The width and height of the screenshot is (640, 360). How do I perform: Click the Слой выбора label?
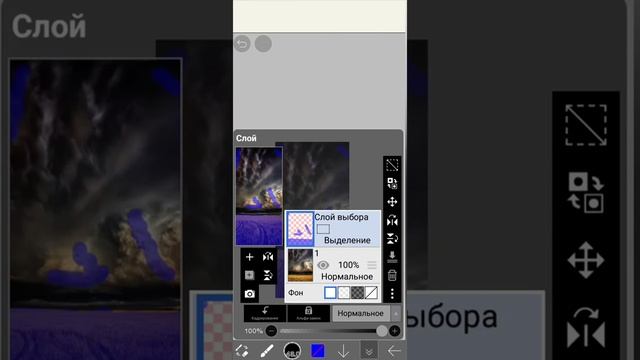click(341, 217)
